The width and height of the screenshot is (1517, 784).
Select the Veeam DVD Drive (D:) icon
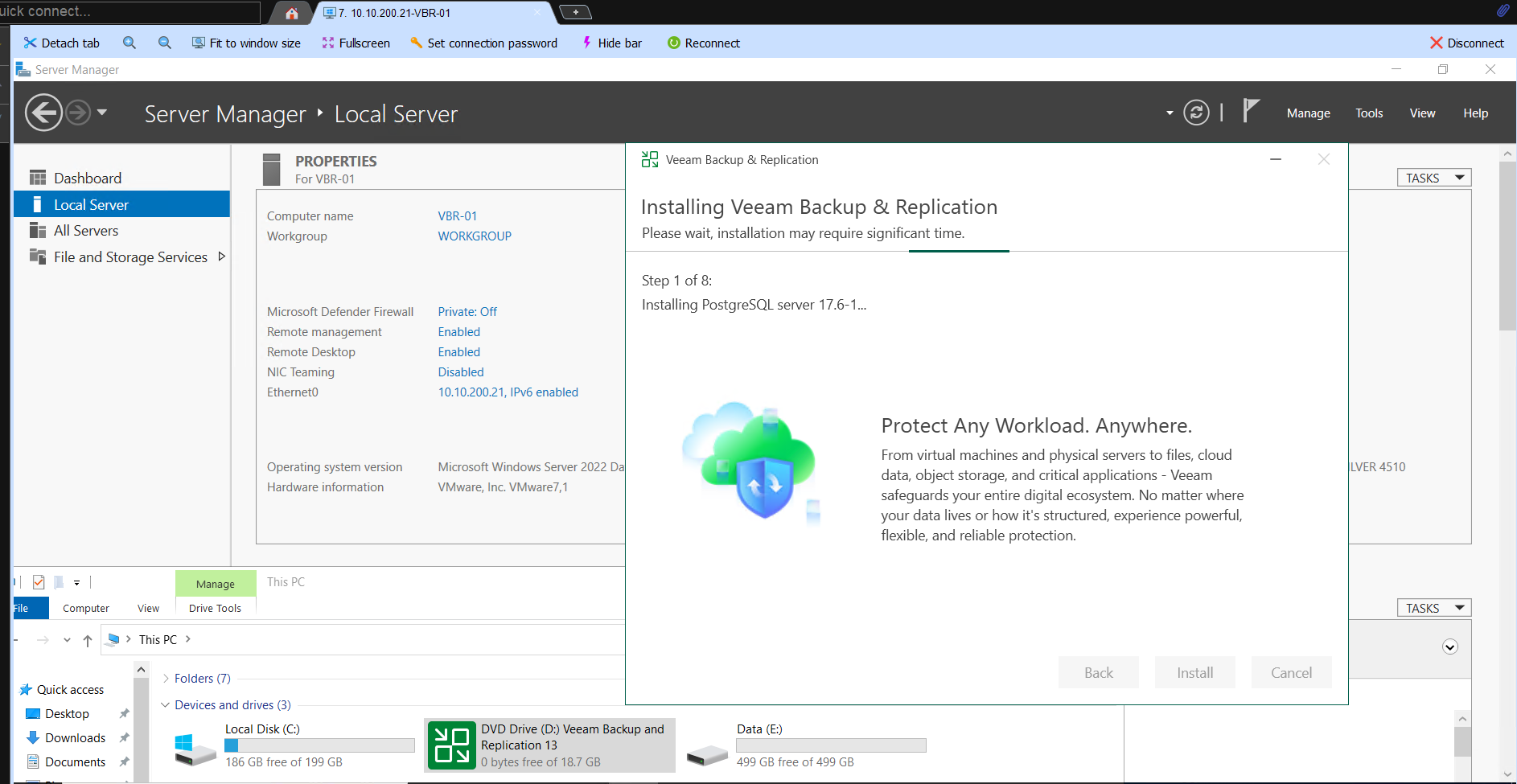(x=451, y=745)
